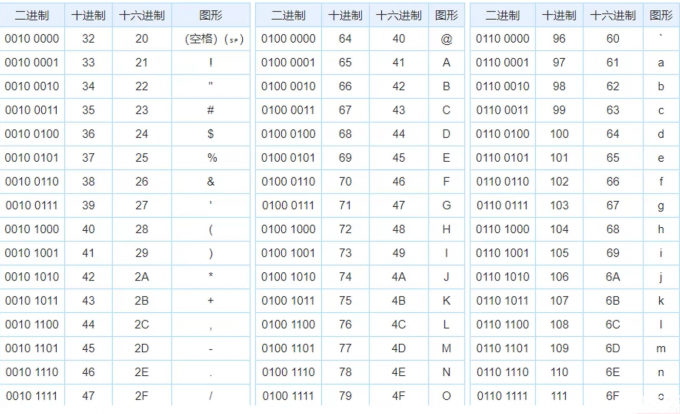Click hexadecimal value 26
Viewport: 680px width, 414px height.
pyautogui.click(x=142, y=182)
